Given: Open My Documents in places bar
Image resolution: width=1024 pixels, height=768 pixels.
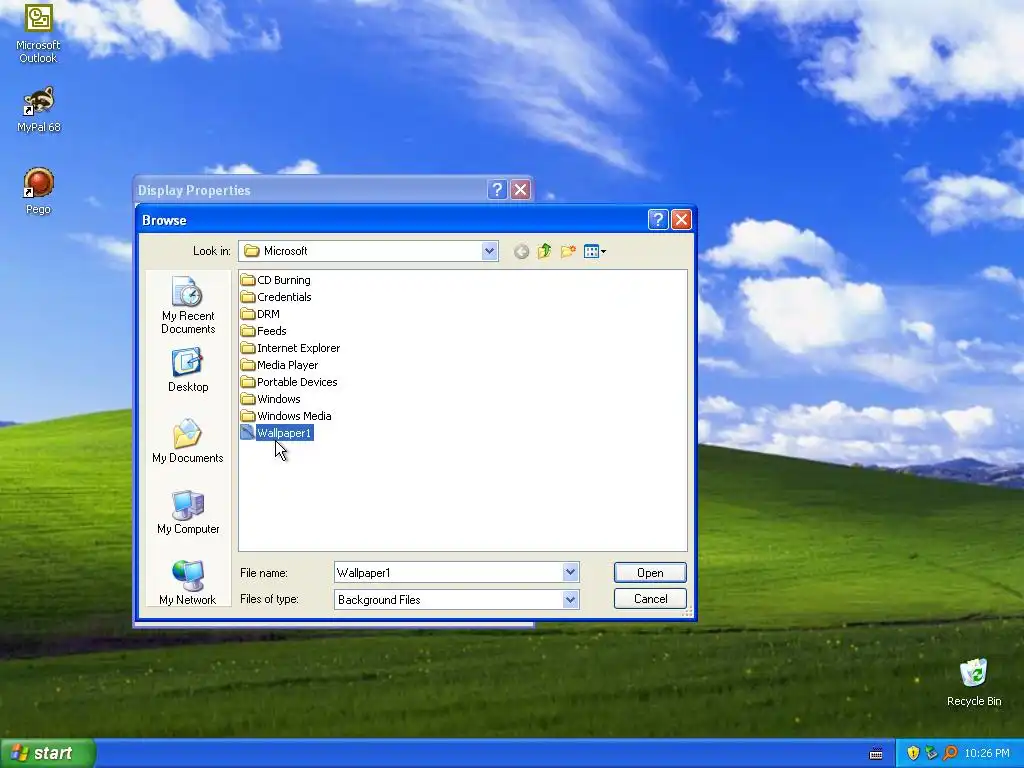Looking at the screenshot, I should coord(188,441).
